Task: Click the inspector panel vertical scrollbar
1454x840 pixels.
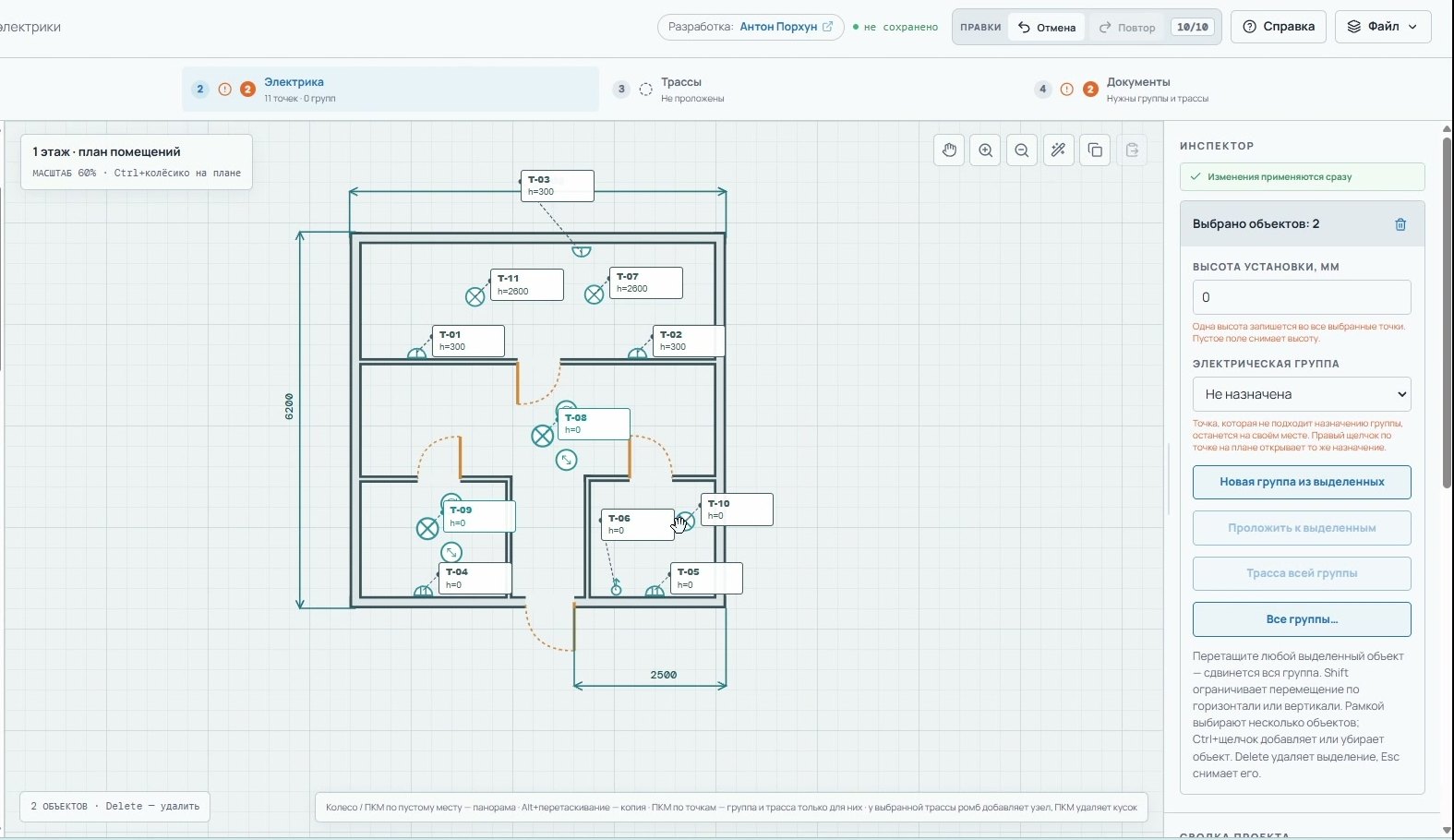Action: coord(1447,312)
